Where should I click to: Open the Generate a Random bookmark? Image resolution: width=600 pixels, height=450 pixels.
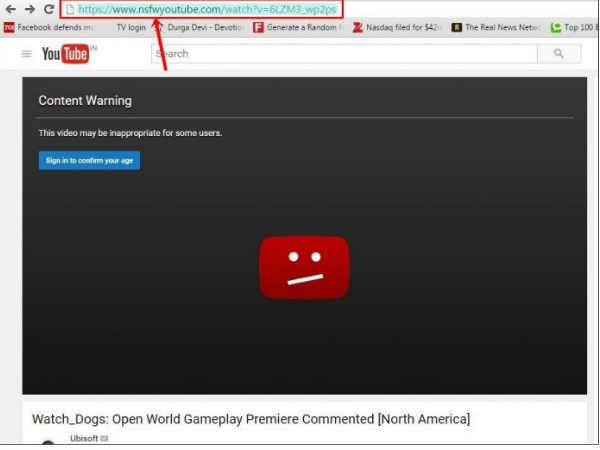click(x=297, y=28)
